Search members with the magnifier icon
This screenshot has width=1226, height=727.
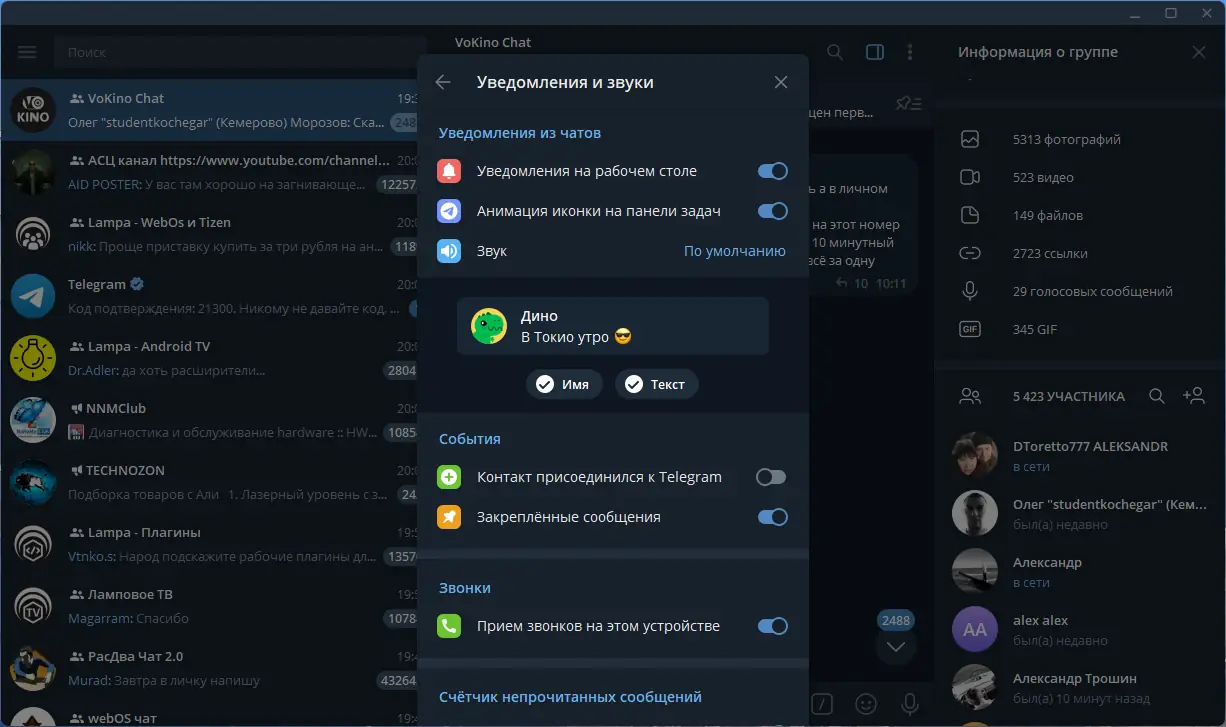[x=1157, y=396]
